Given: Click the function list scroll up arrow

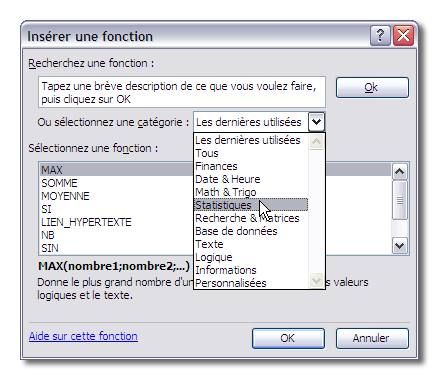Looking at the screenshot, I should (399, 172).
